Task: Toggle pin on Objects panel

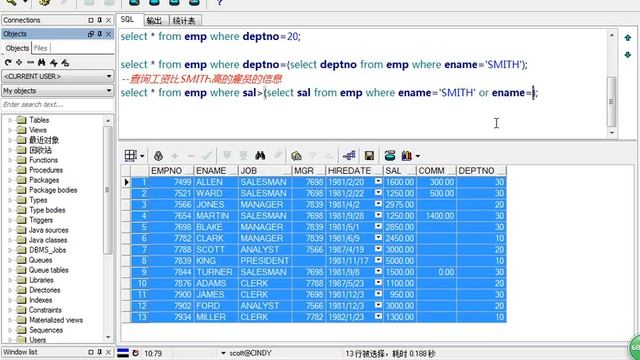Action: click(x=100, y=34)
